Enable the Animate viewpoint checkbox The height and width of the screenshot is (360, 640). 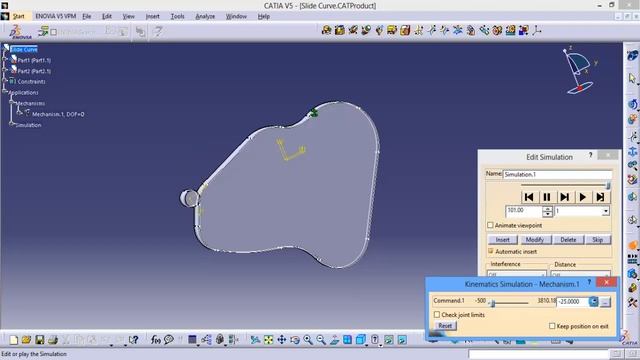tap(490, 225)
